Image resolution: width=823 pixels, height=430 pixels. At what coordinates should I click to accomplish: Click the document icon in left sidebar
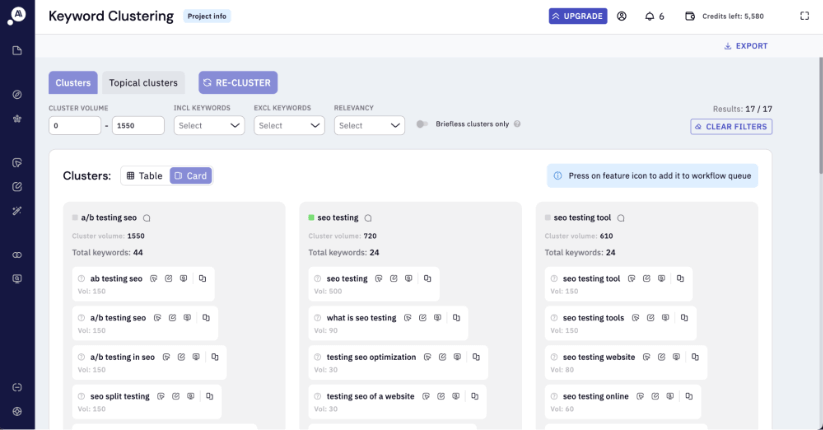(17, 51)
